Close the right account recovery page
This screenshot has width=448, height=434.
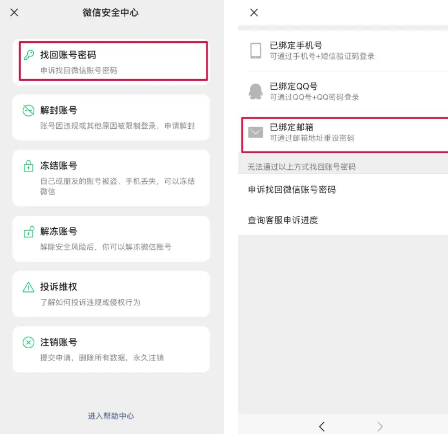[254, 13]
